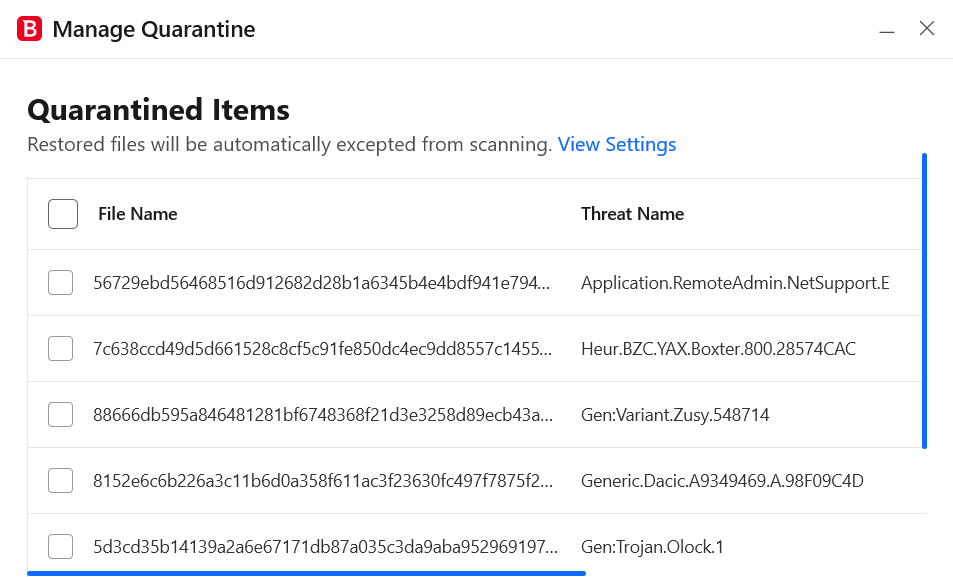Click the File Name column header
This screenshot has height=577, width=953.
tap(138, 214)
